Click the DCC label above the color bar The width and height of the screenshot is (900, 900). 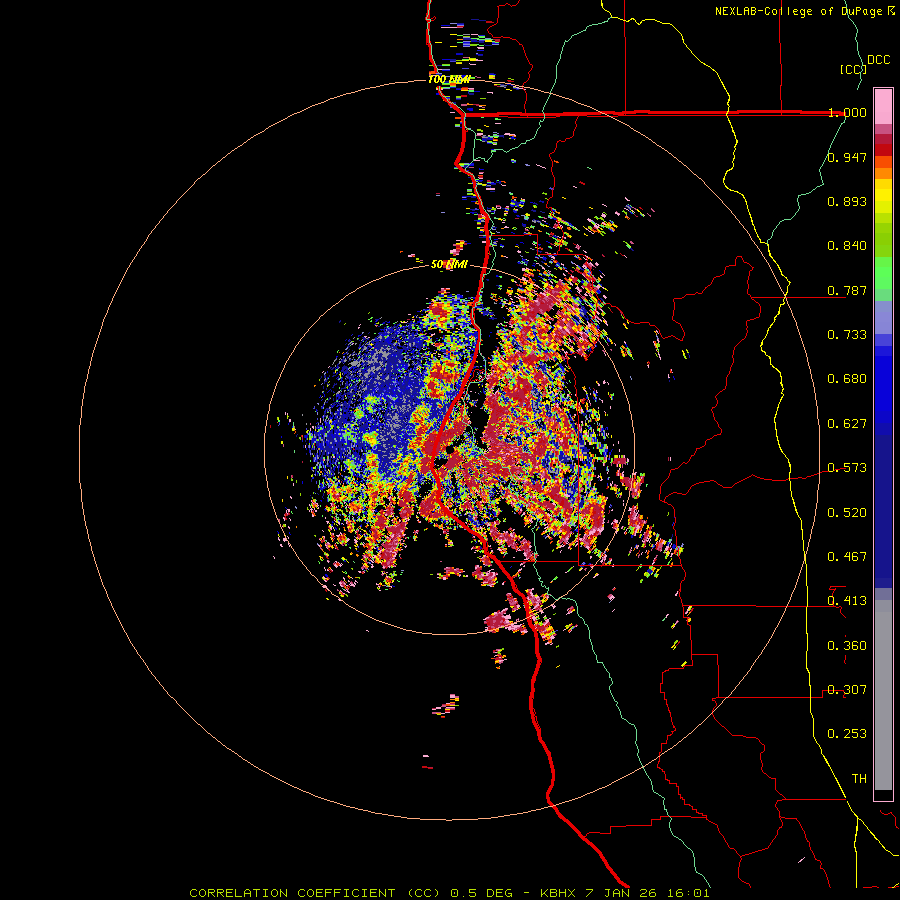click(879, 60)
